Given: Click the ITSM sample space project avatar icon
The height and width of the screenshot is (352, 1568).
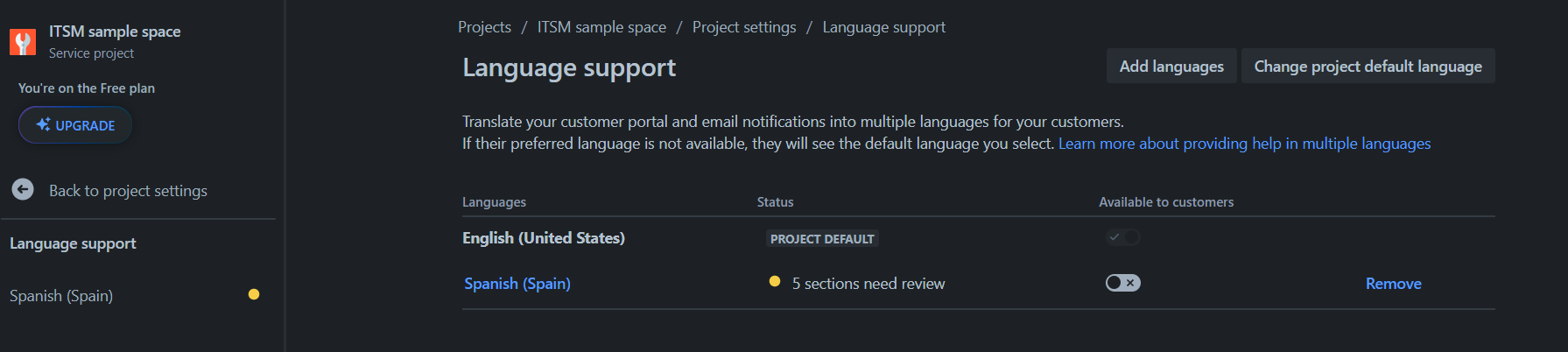Looking at the screenshot, I should click(x=23, y=42).
